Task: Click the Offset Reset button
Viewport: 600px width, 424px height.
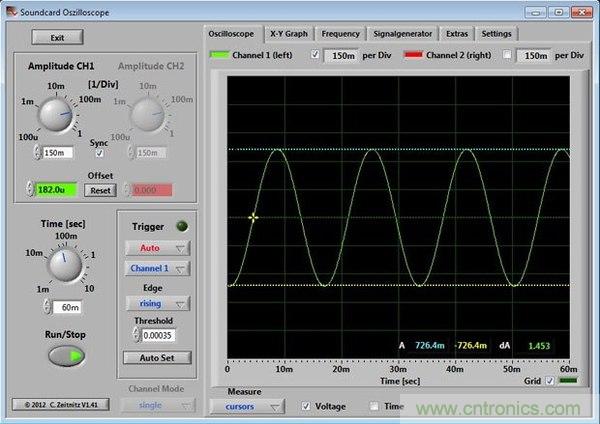Action: click(x=99, y=189)
